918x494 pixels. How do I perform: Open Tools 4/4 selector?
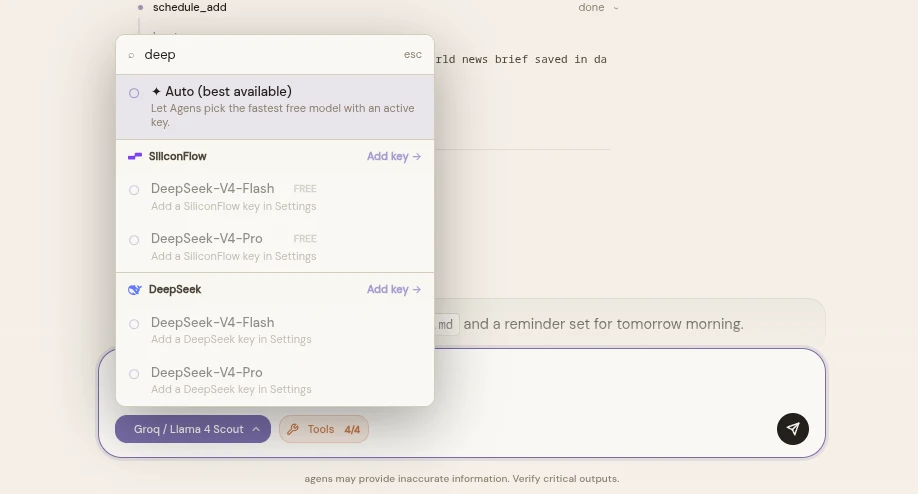(324, 429)
